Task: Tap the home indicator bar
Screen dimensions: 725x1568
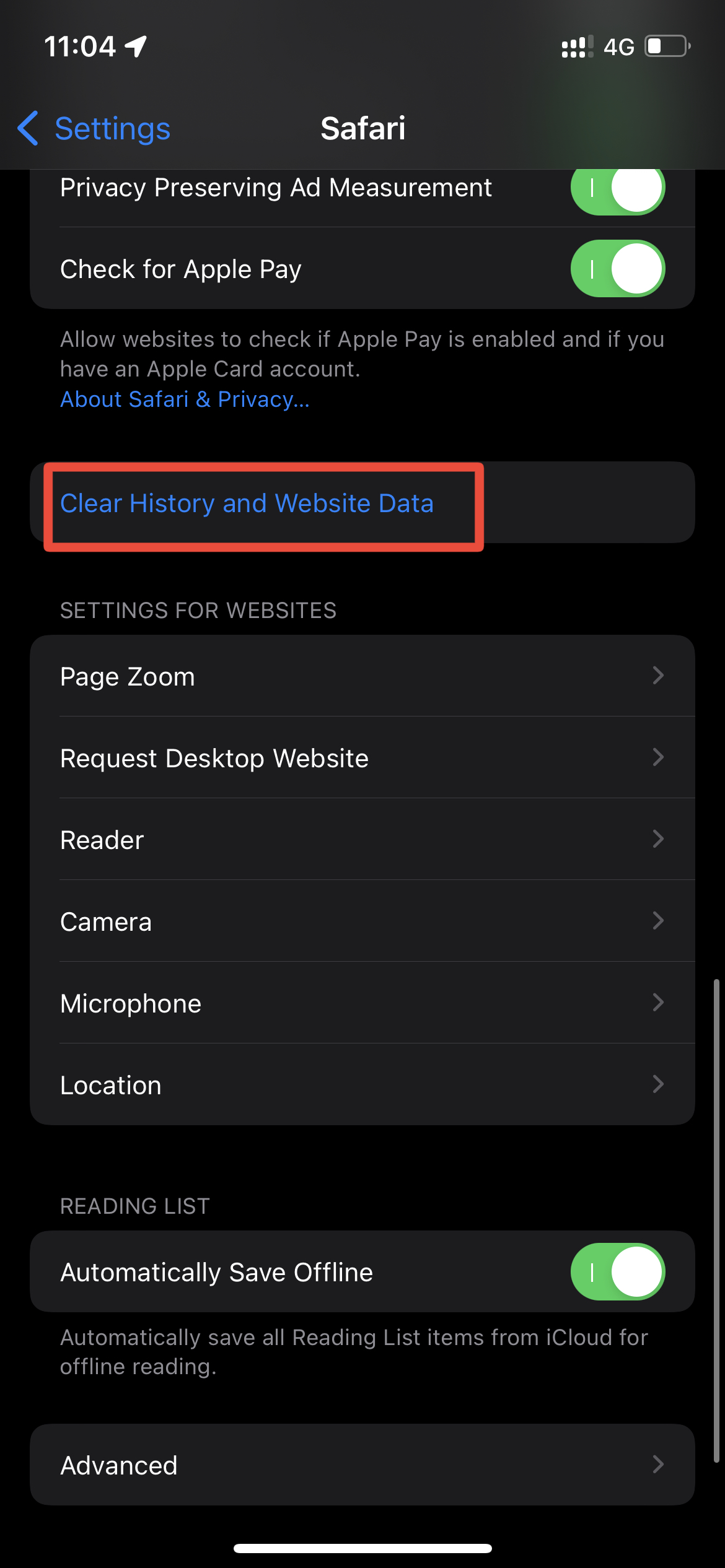Action: 362,1548
